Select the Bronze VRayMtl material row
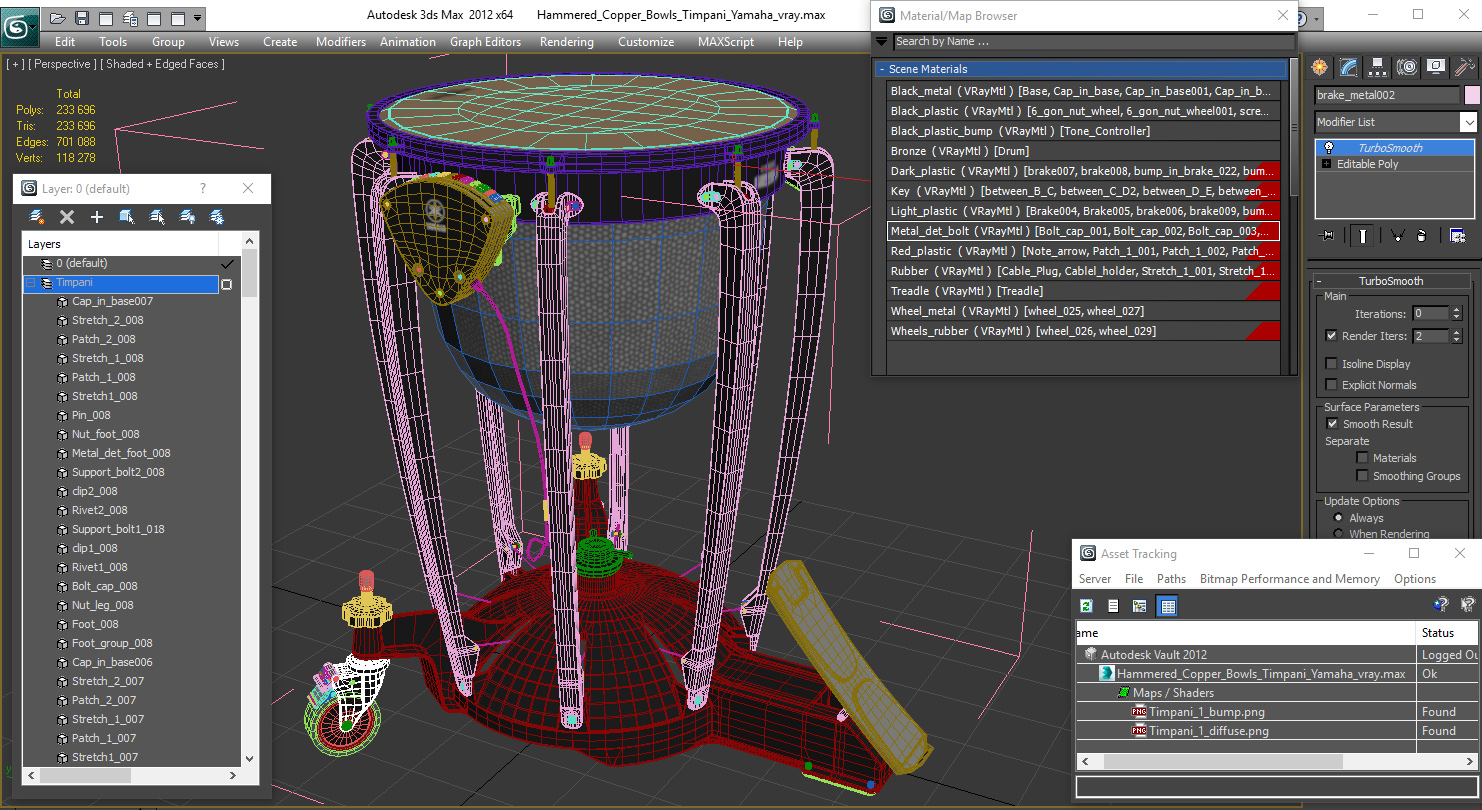1482x810 pixels. pyautogui.click(x=1083, y=151)
